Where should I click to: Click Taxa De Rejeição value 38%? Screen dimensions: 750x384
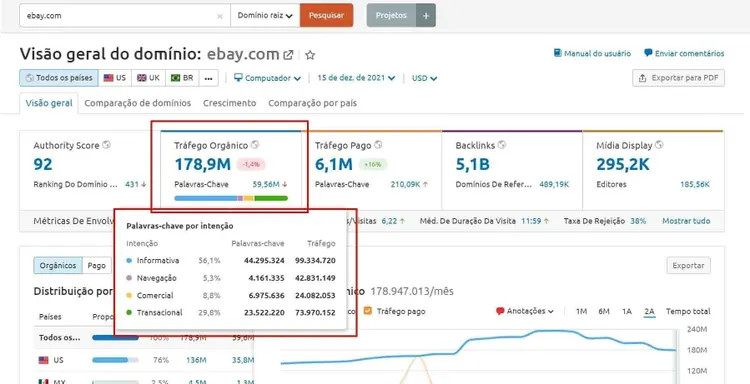(638, 221)
